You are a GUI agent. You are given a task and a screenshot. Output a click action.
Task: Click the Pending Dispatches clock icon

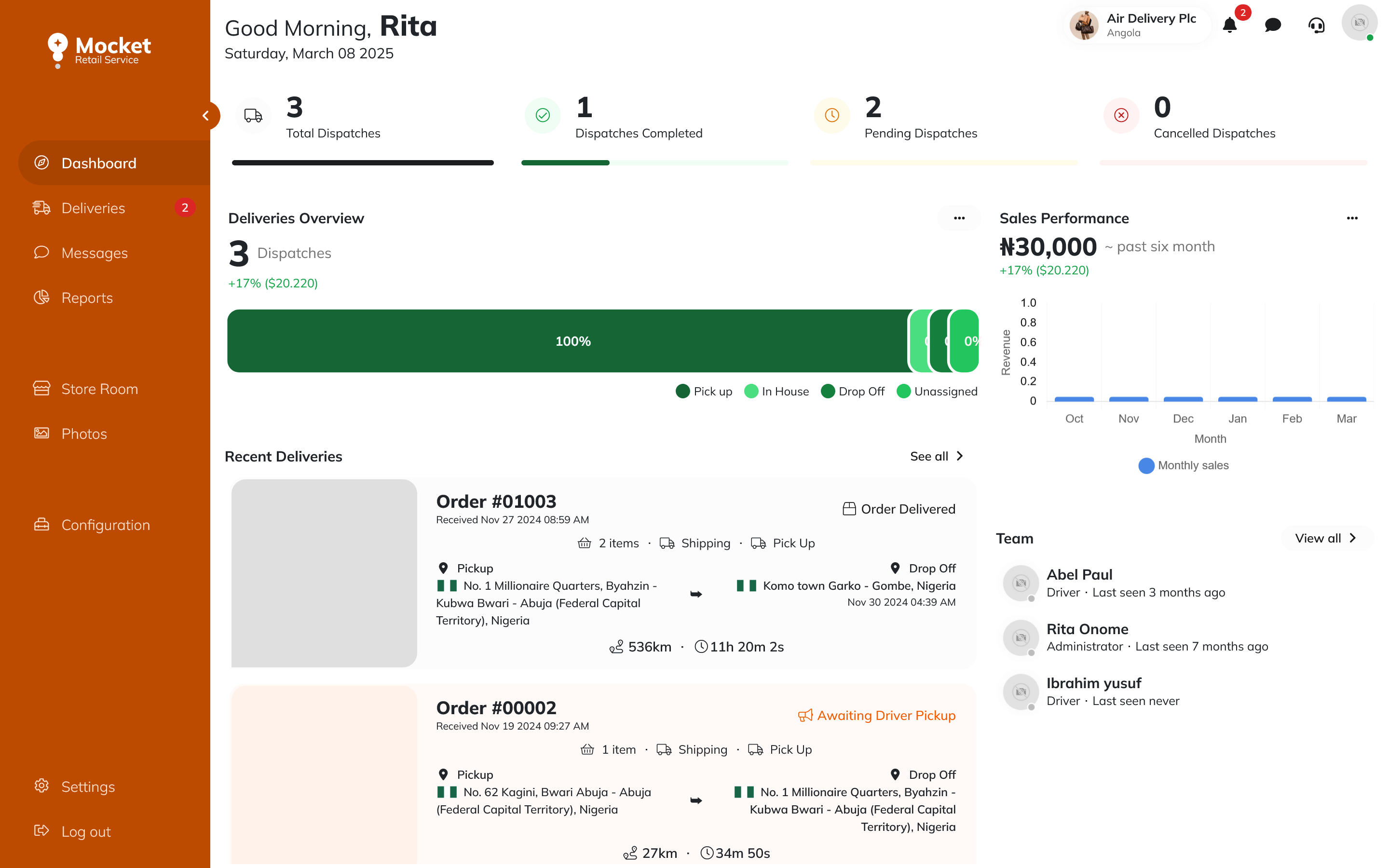click(x=831, y=115)
